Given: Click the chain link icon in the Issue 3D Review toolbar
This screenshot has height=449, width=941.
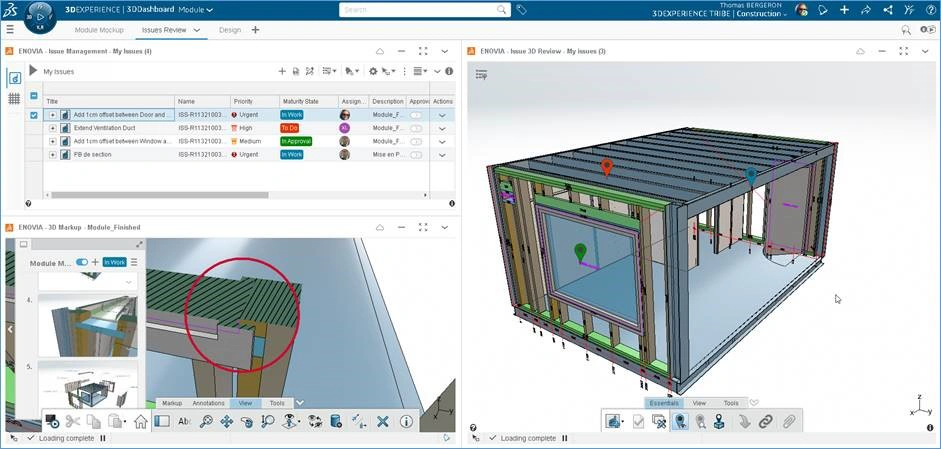Looking at the screenshot, I should [765, 421].
